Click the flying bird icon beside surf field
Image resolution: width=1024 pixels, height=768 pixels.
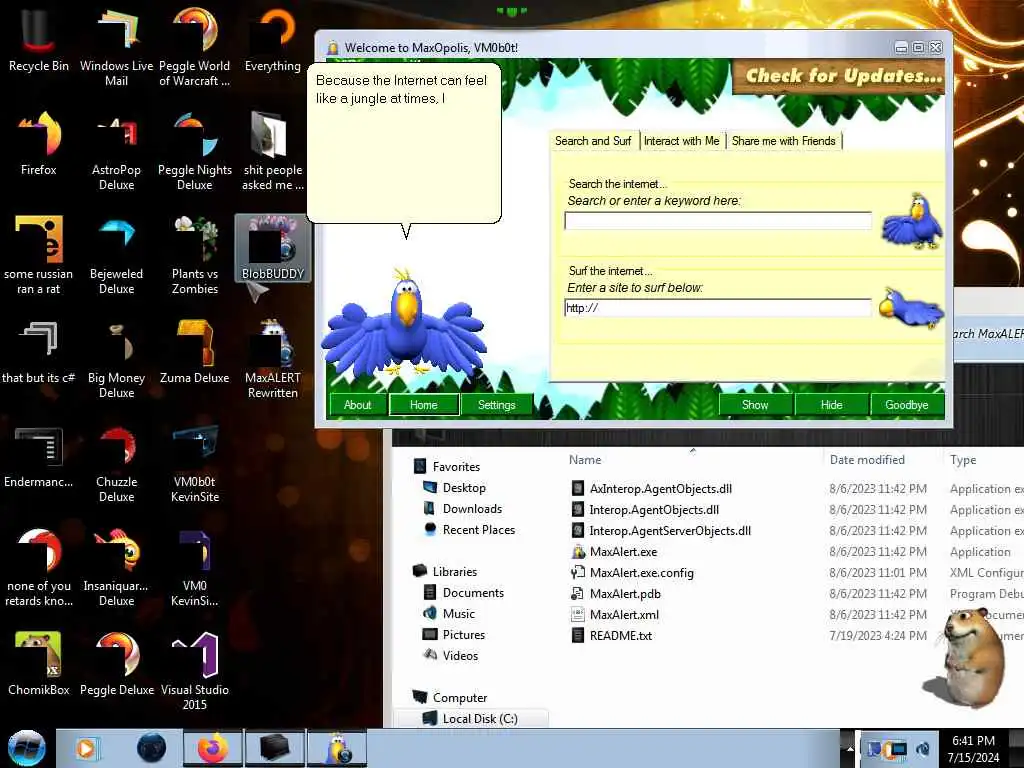911,306
